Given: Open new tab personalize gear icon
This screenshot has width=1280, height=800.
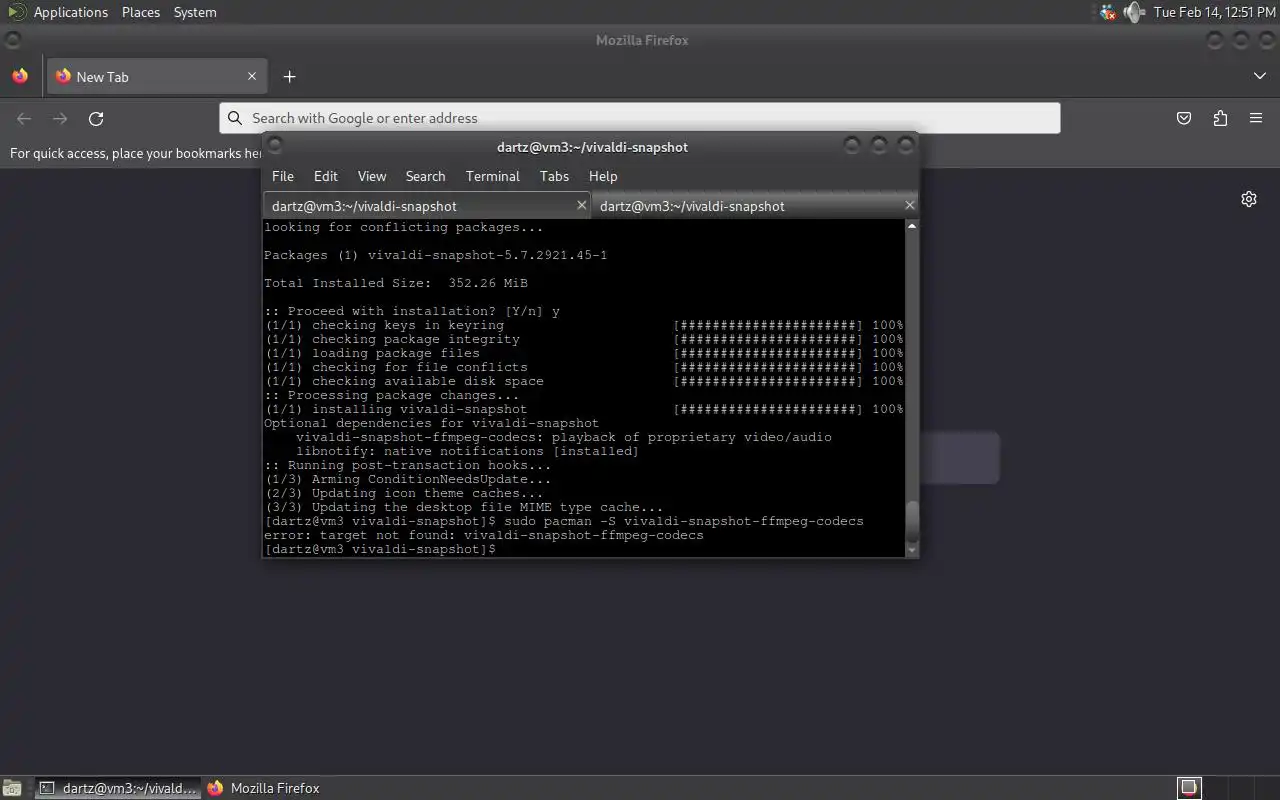Looking at the screenshot, I should click(1249, 199).
